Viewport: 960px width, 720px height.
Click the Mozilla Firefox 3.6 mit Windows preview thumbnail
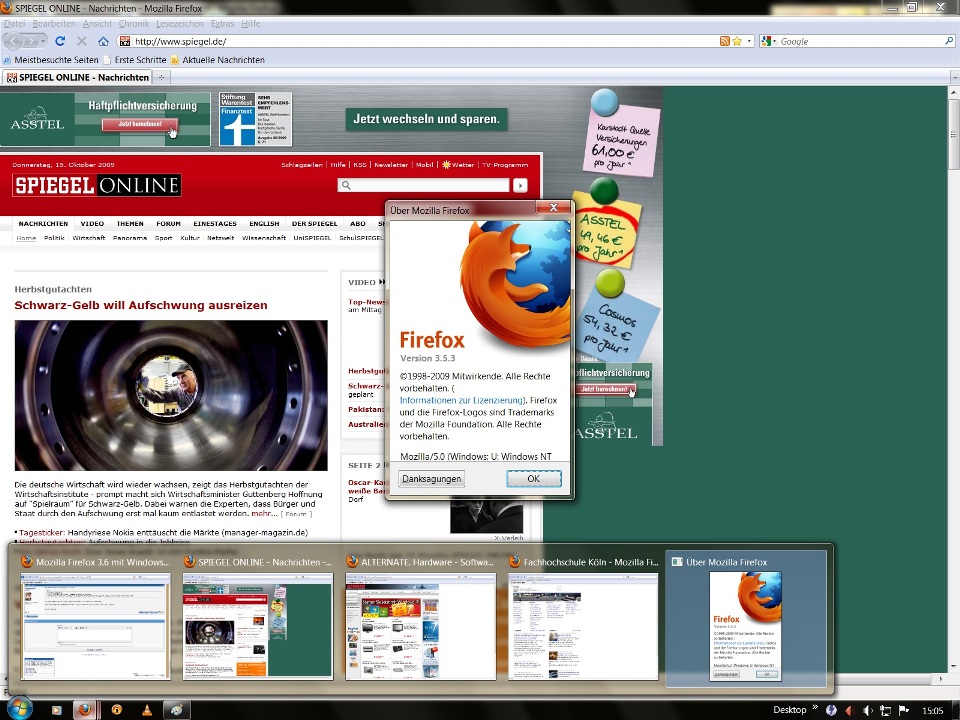click(x=96, y=626)
